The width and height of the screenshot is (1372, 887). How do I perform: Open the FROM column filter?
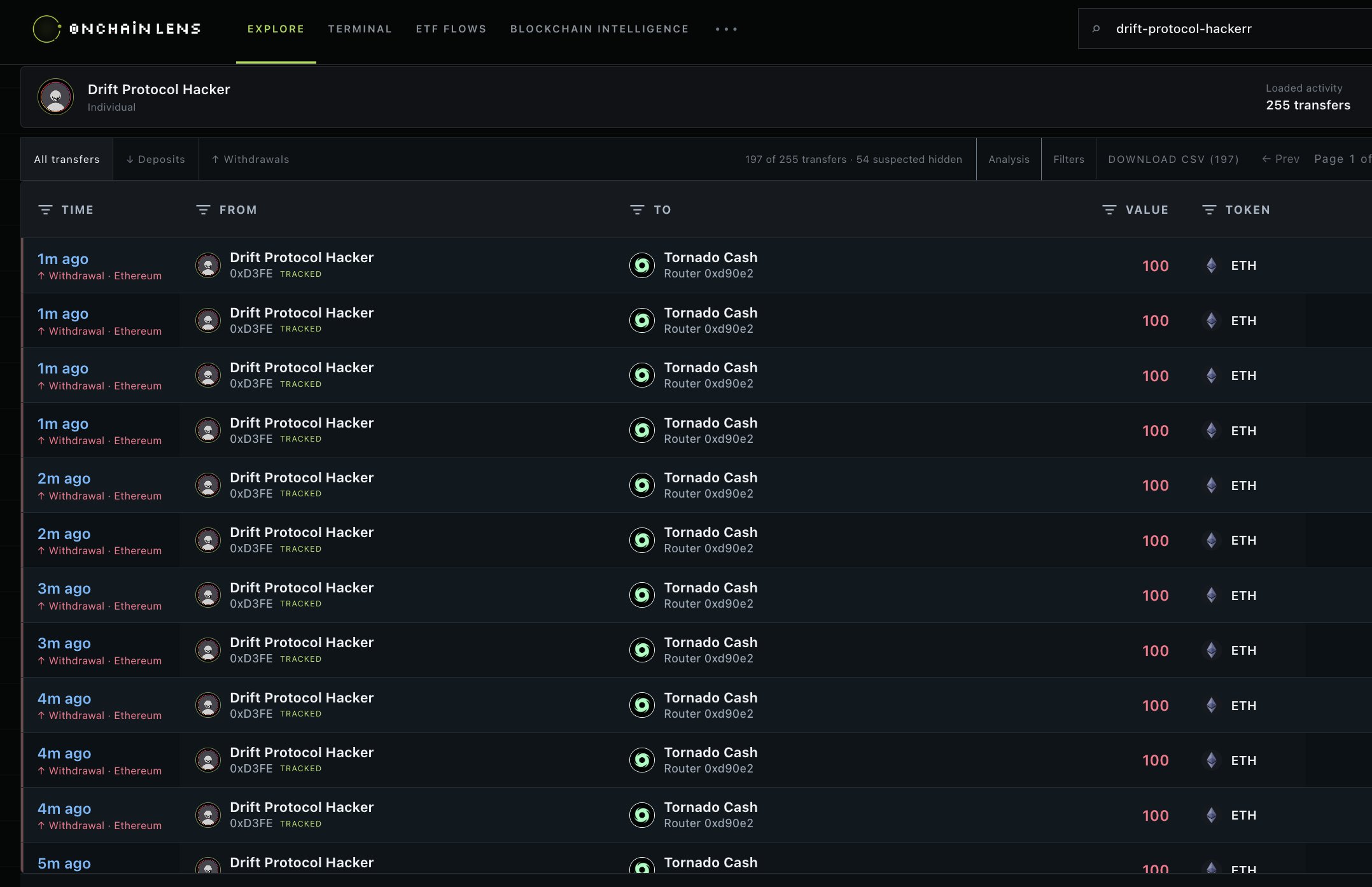click(x=203, y=209)
